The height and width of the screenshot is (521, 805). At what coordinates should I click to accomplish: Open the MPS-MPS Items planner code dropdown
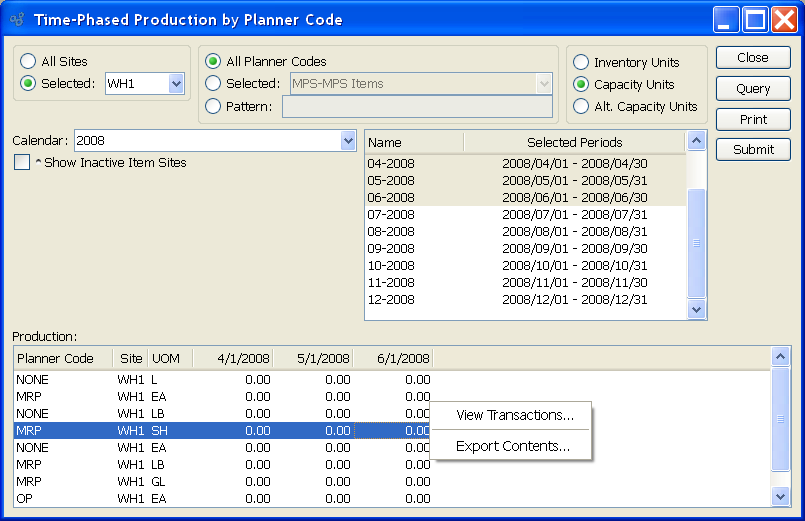click(x=544, y=84)
